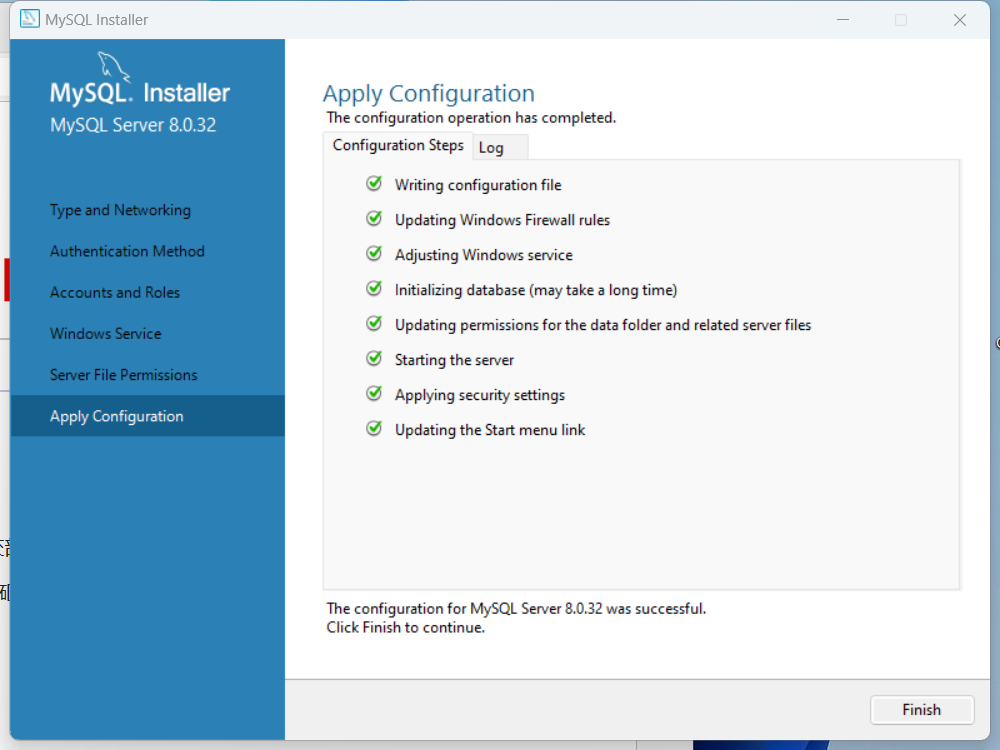
Task: Click green check for Starting the server
Action: pos(374,359)
